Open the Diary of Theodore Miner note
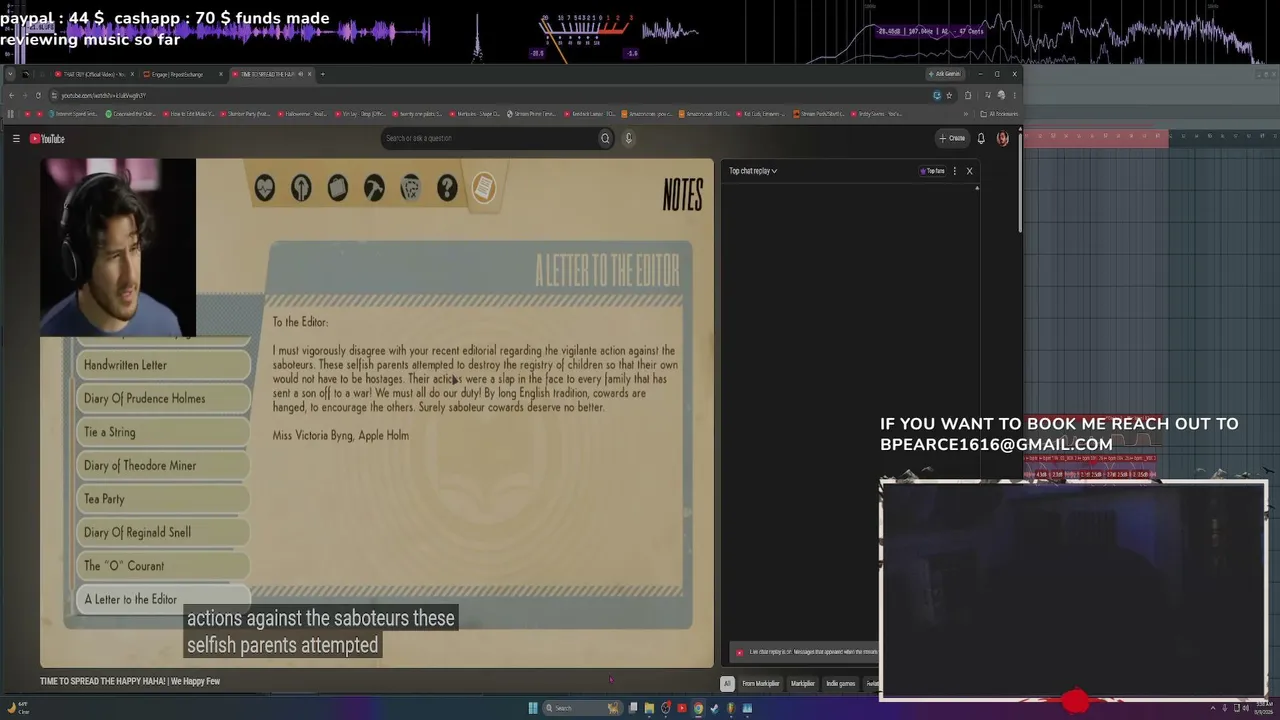The image size is (1280, 720). click(163, 466)
